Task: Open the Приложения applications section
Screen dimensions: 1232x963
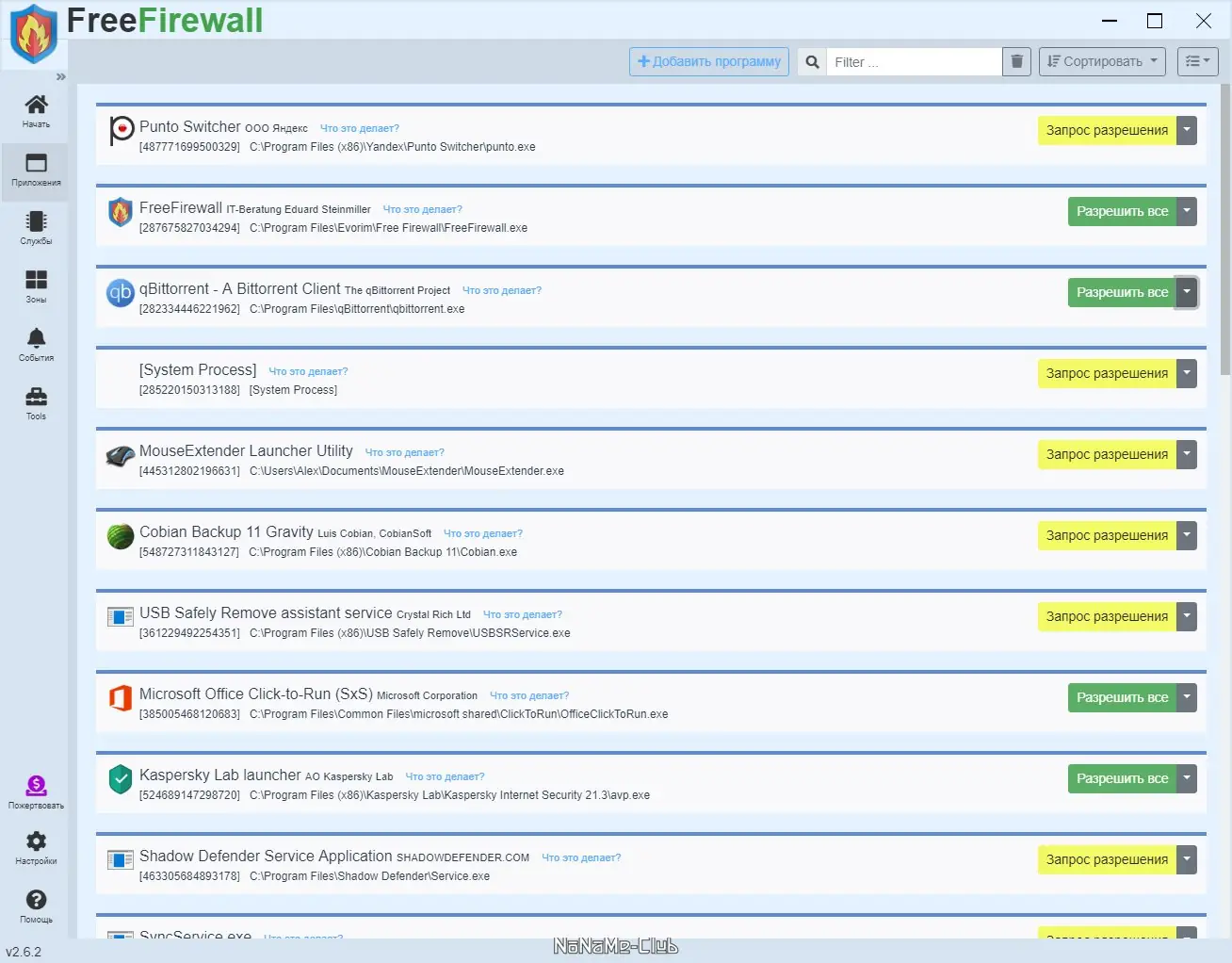Action: point(36,171)
